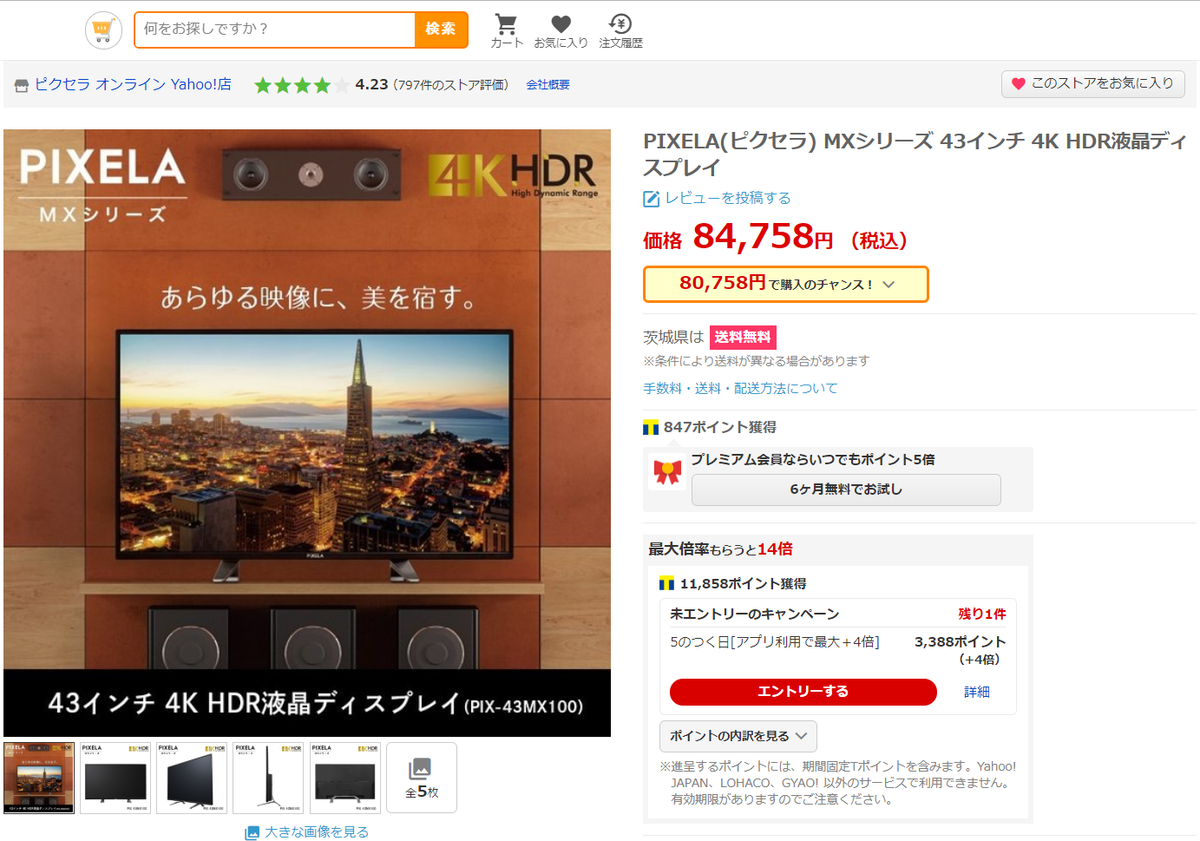Click the 6ヶ月無料でお試し button
This screenshot has height=841, width=1200.
tap(846, 489)
